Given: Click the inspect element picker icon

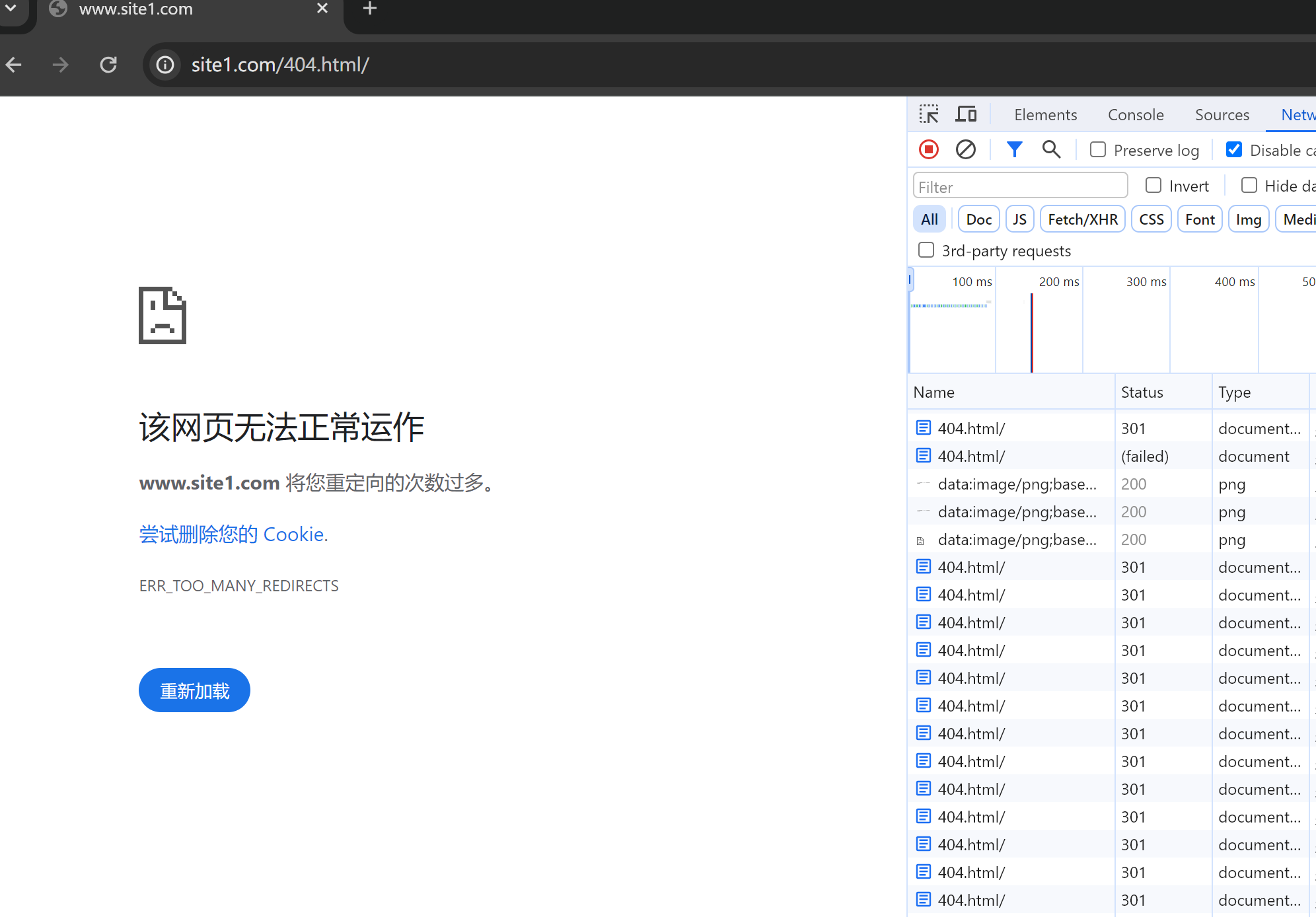Looking at the screenshot, I should (x=928, y=114).
